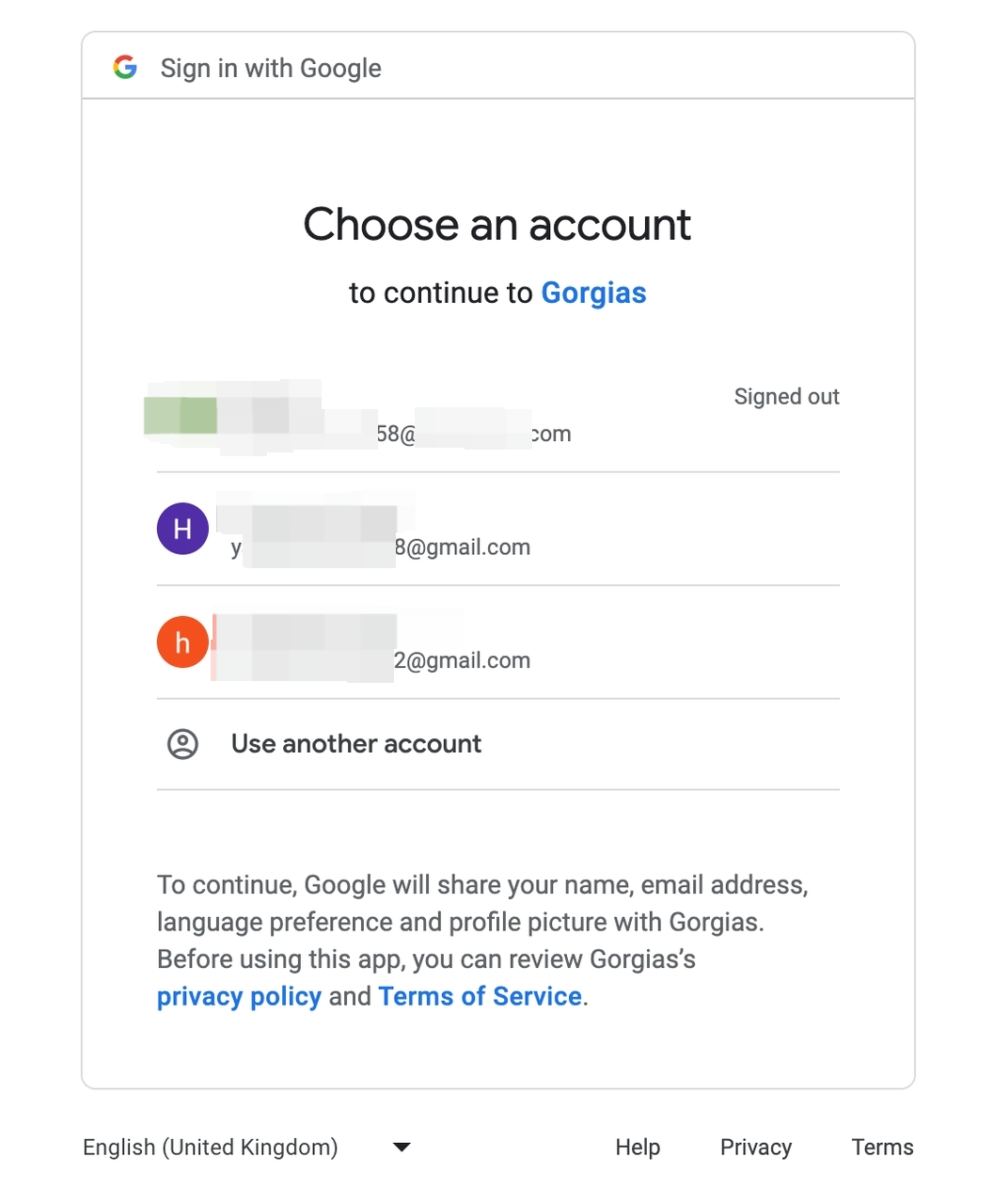Open the English (United Kingdom) language selector

pyautogui.click(x=211, y=1148)
